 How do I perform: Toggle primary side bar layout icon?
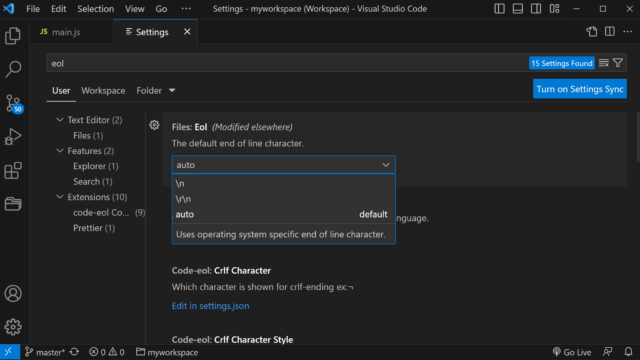pyautogui.click(x=499, y=9)
